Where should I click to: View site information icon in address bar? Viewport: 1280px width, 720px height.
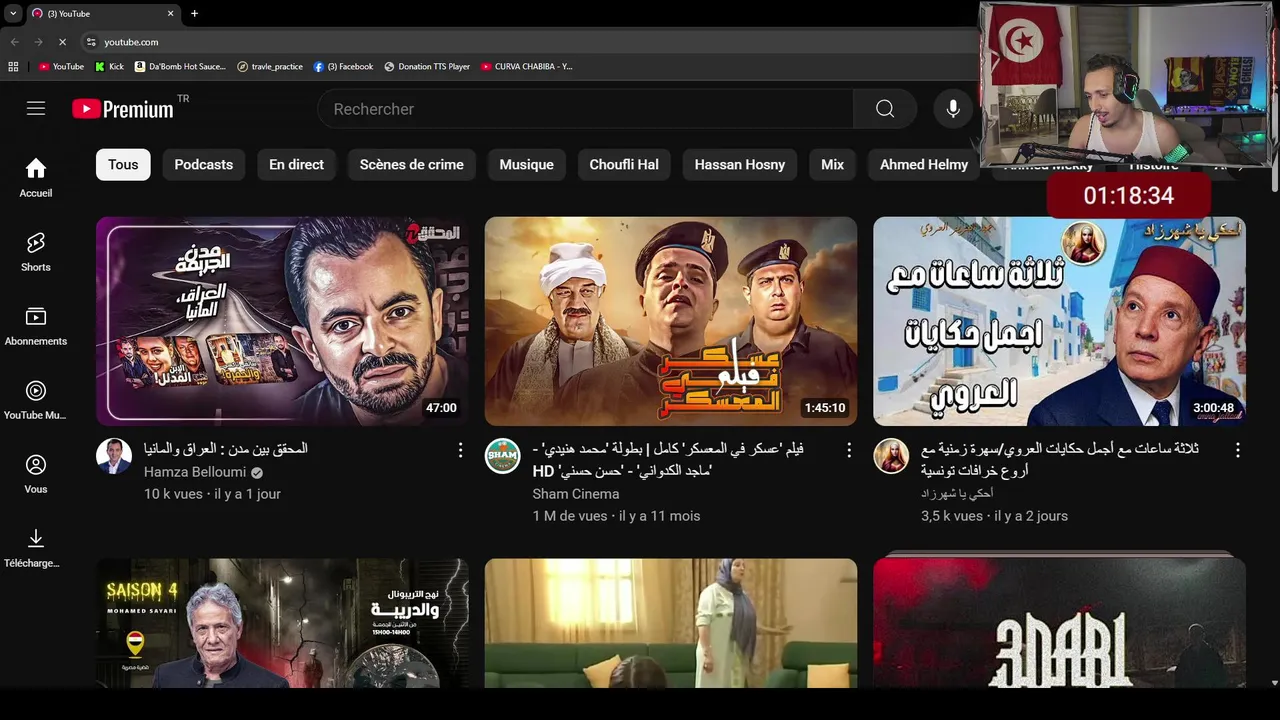point(91,42)
